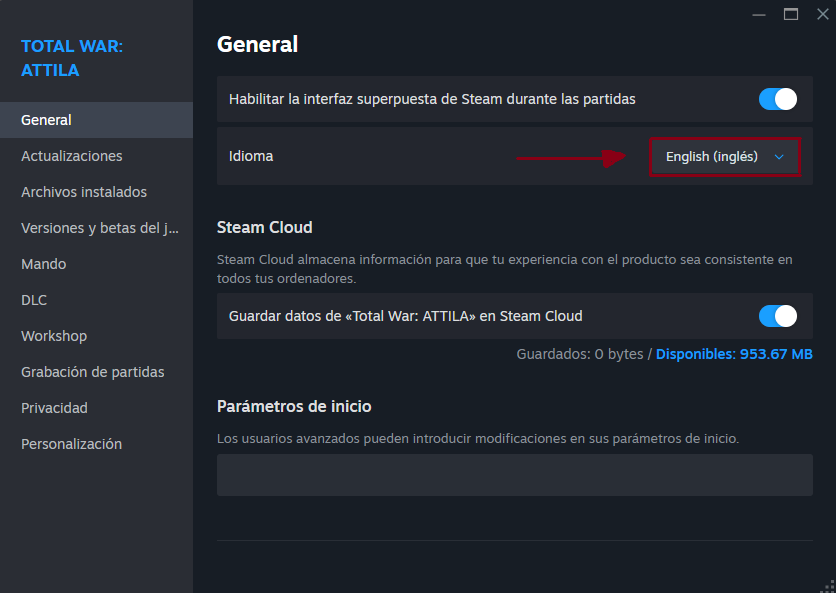Maximize the properties window
Viewport: 836px width, 593px height.
pyautogui.click(x=791, y=14)
